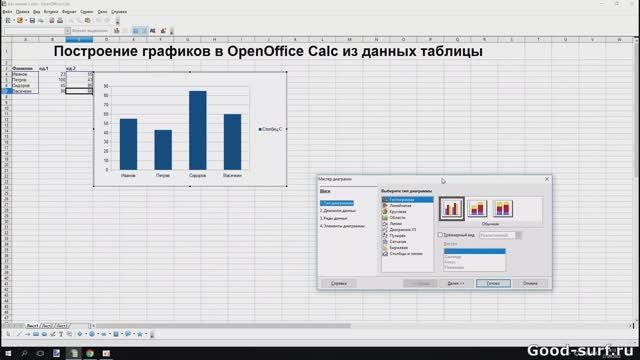Switch to the Лист2 sheet tab
Viewport: 640px width, 360px height.
coord(47,326)
